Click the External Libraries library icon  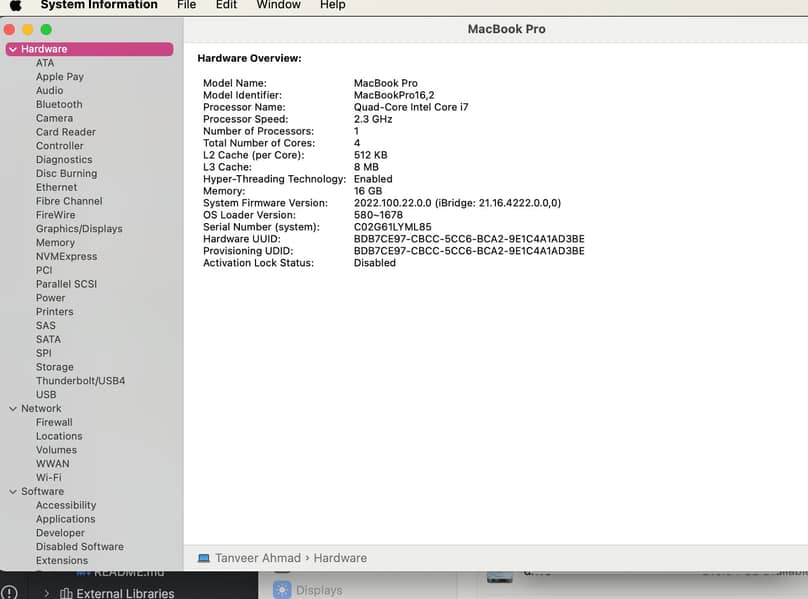pos(66,593)
